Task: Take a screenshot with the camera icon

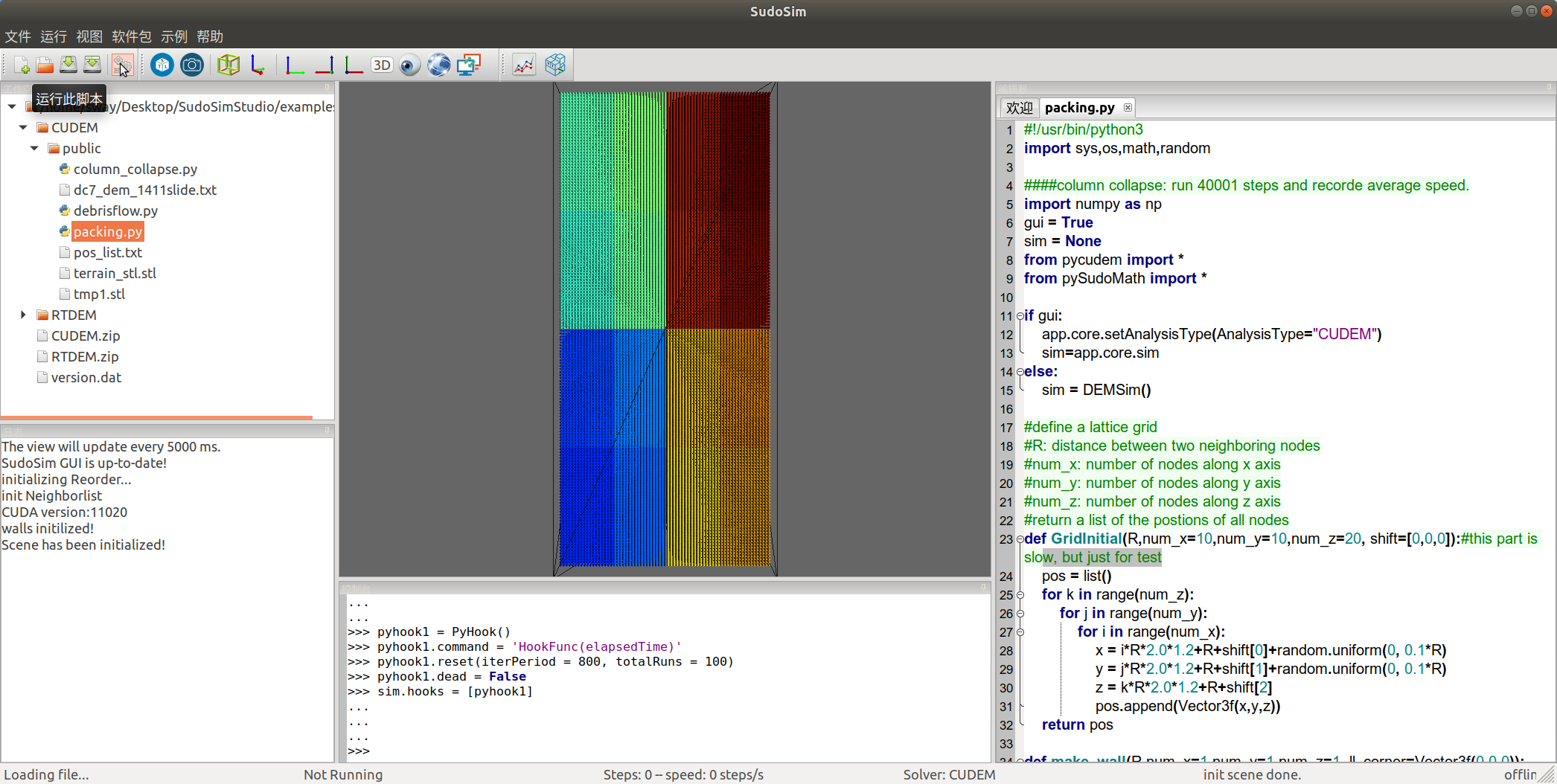Action: [192, 65]
